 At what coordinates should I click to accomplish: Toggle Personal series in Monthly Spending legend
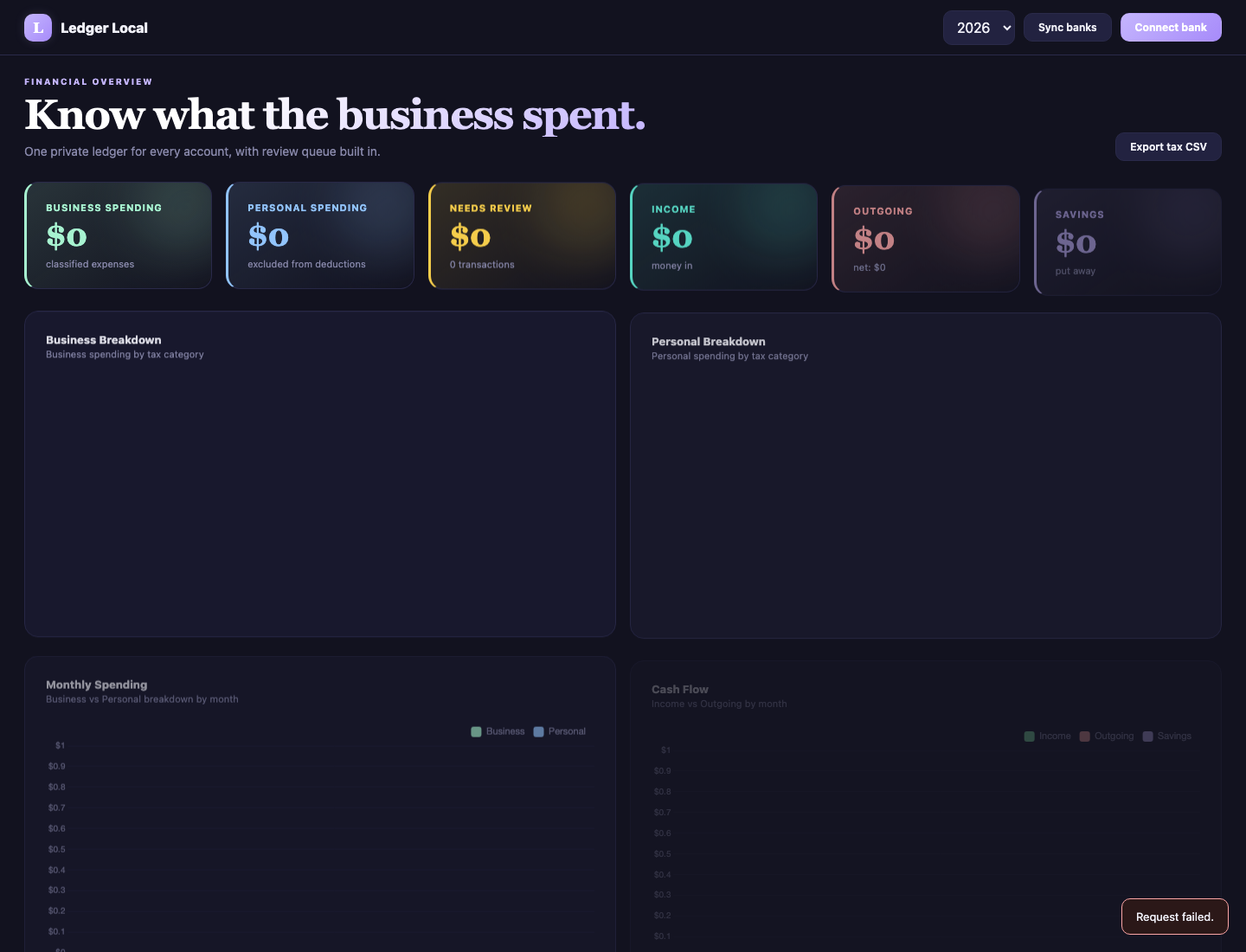click(560, 731)
